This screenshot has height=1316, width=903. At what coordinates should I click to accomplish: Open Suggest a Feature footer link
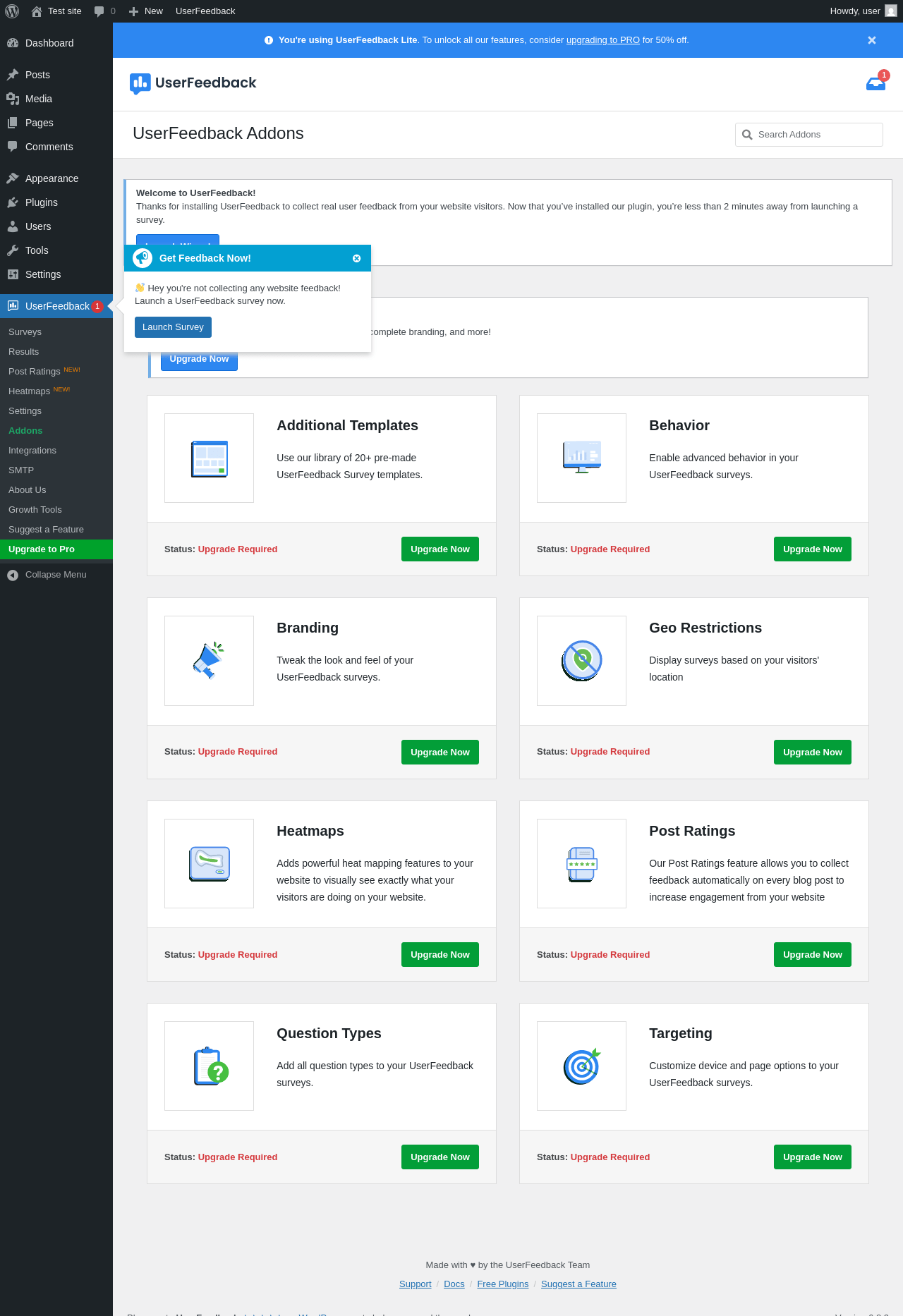coord(578,1284)
